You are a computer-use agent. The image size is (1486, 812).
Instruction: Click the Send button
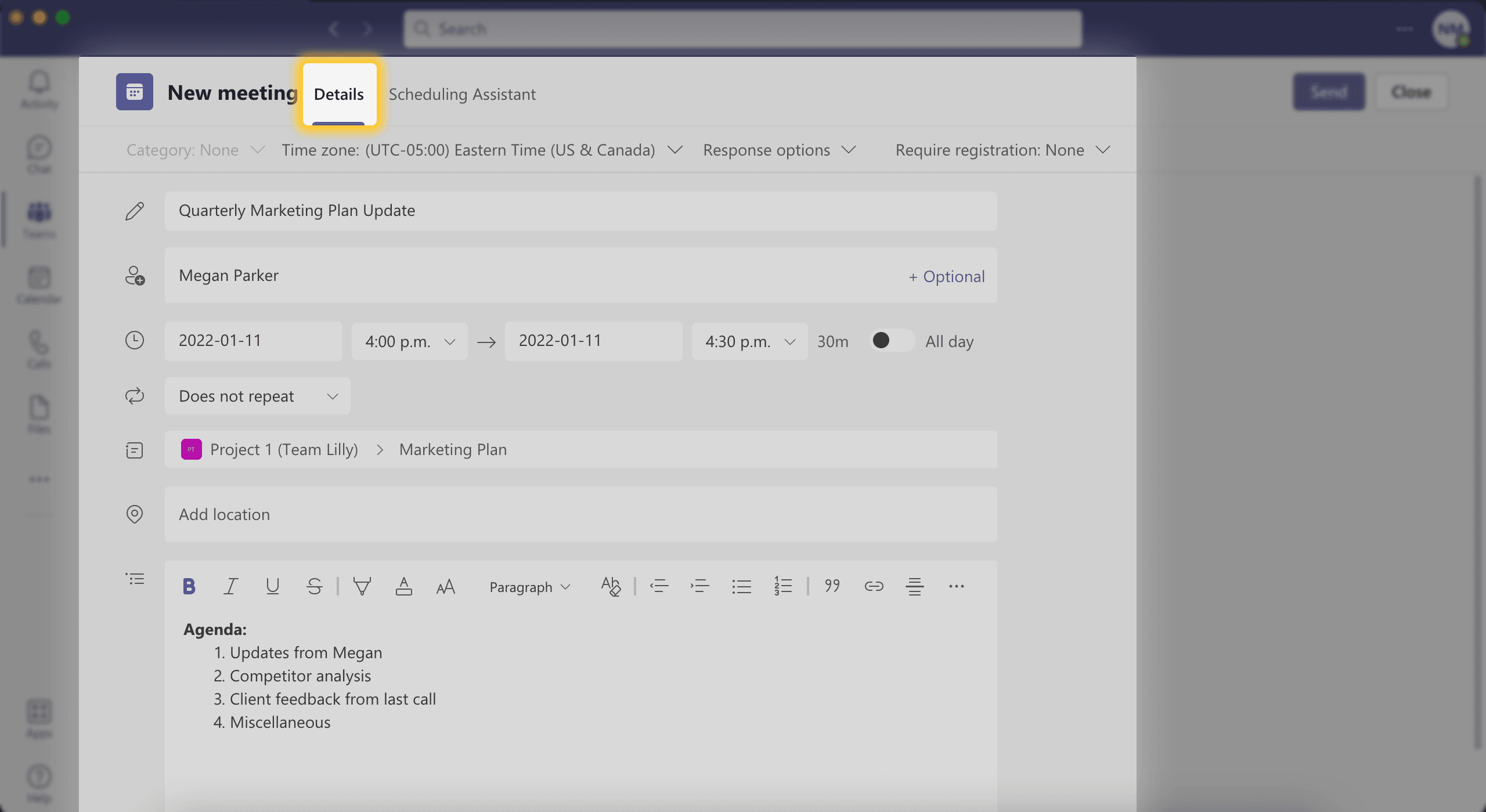click(x=1328, y=91)
